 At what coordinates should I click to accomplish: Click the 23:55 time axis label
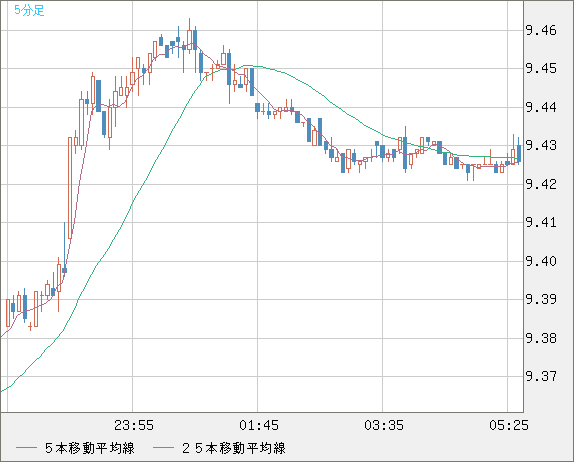tap(134, 425)
